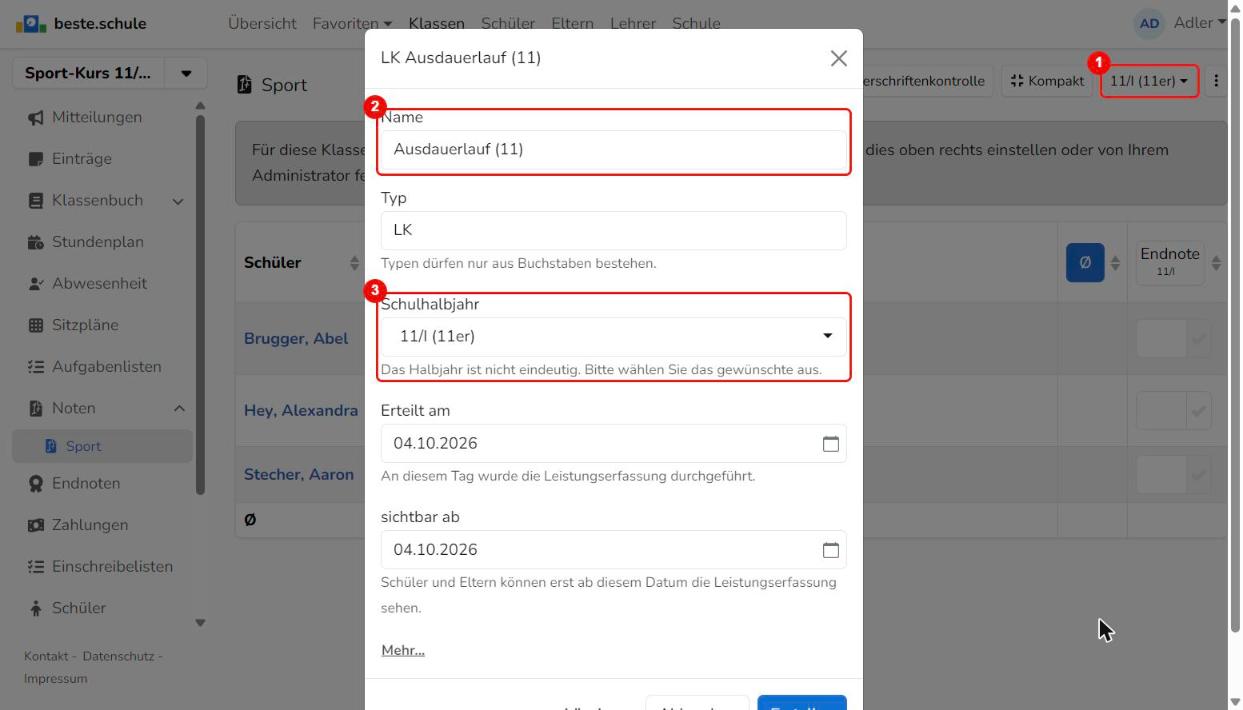Open the Schulhalbjahr select box

614,337
